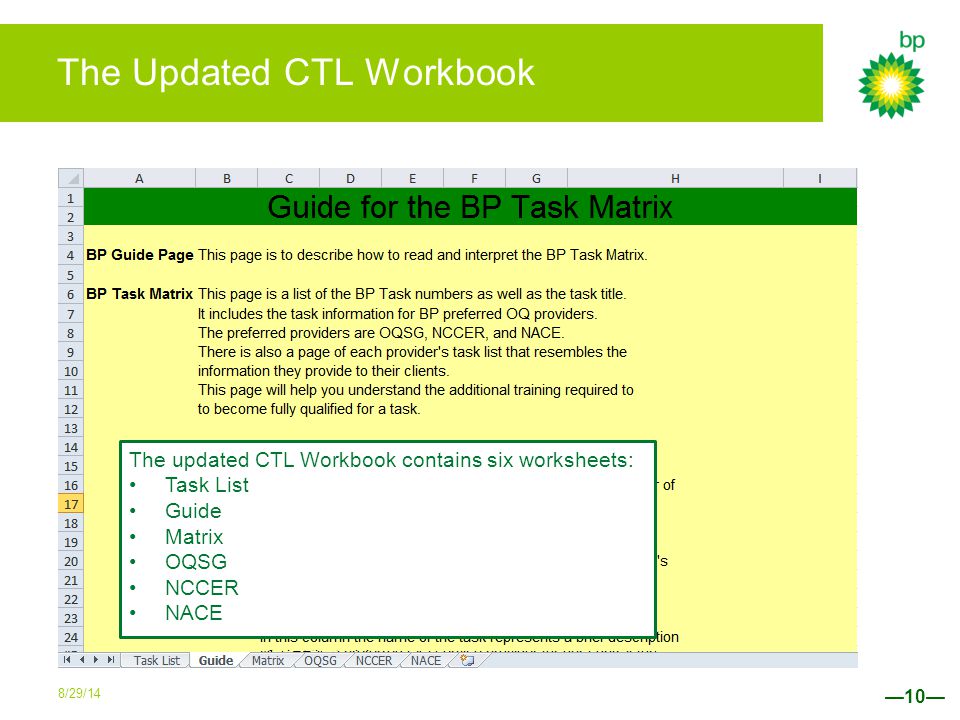The width and height of the screenshot is (960, 720).
Task: Select column G header
Action: tap(536, 178)
